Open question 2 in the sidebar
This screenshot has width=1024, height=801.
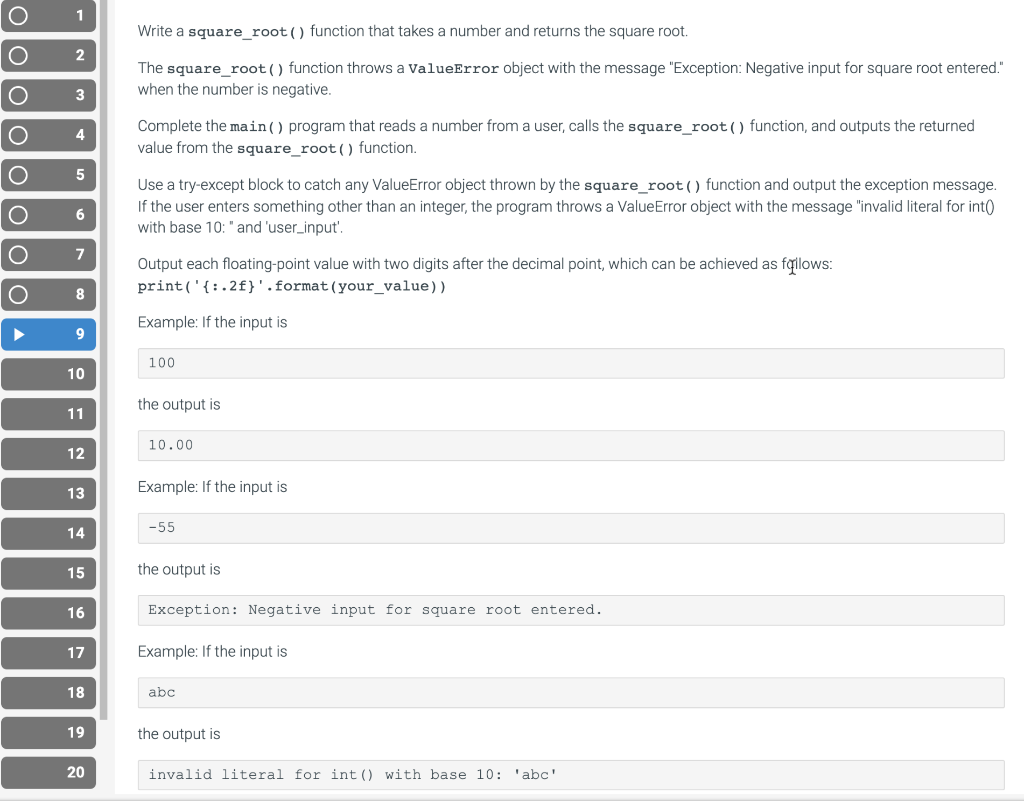(x=48, y=55)
